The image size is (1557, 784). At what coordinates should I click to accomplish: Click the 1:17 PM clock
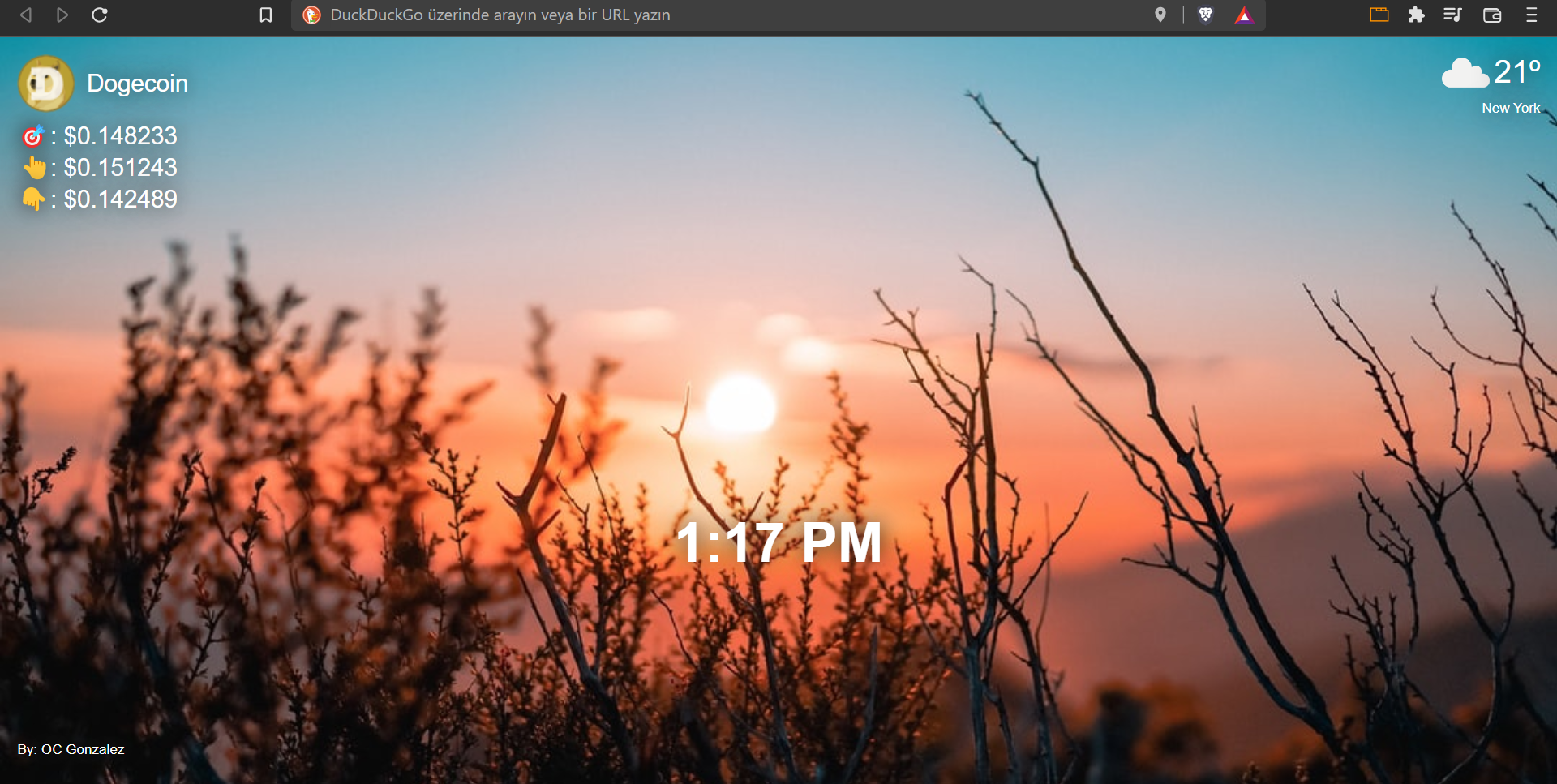(x=778, y=542)
